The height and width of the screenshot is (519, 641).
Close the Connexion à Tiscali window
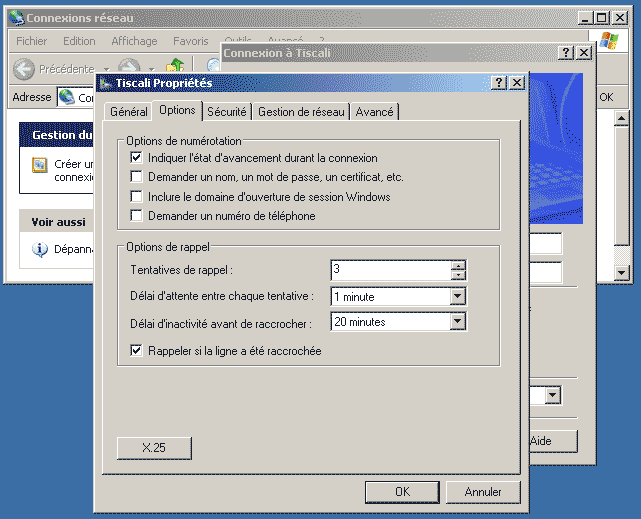(x=584, y=53)
